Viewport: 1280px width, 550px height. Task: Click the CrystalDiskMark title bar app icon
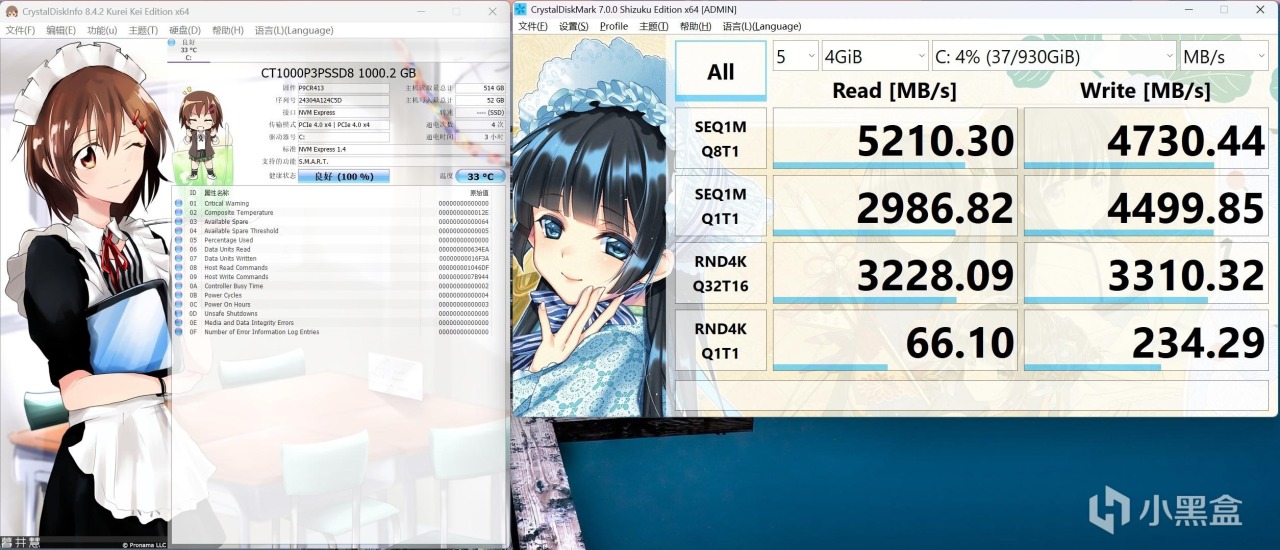pos(520,9)
